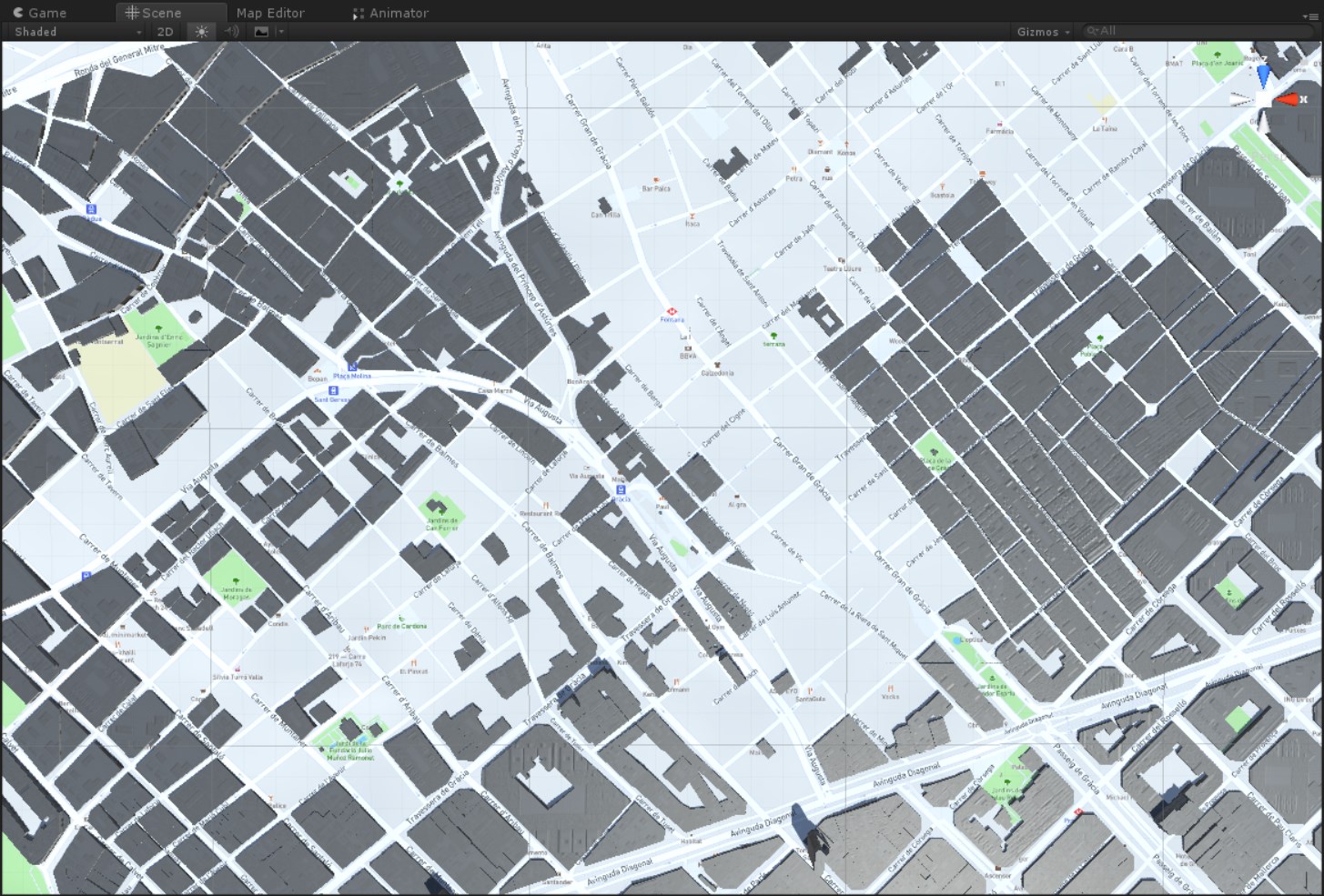Screen dimensions: 1324x896
Task: Switch to the Animator tab
Action: click(396, 13)
